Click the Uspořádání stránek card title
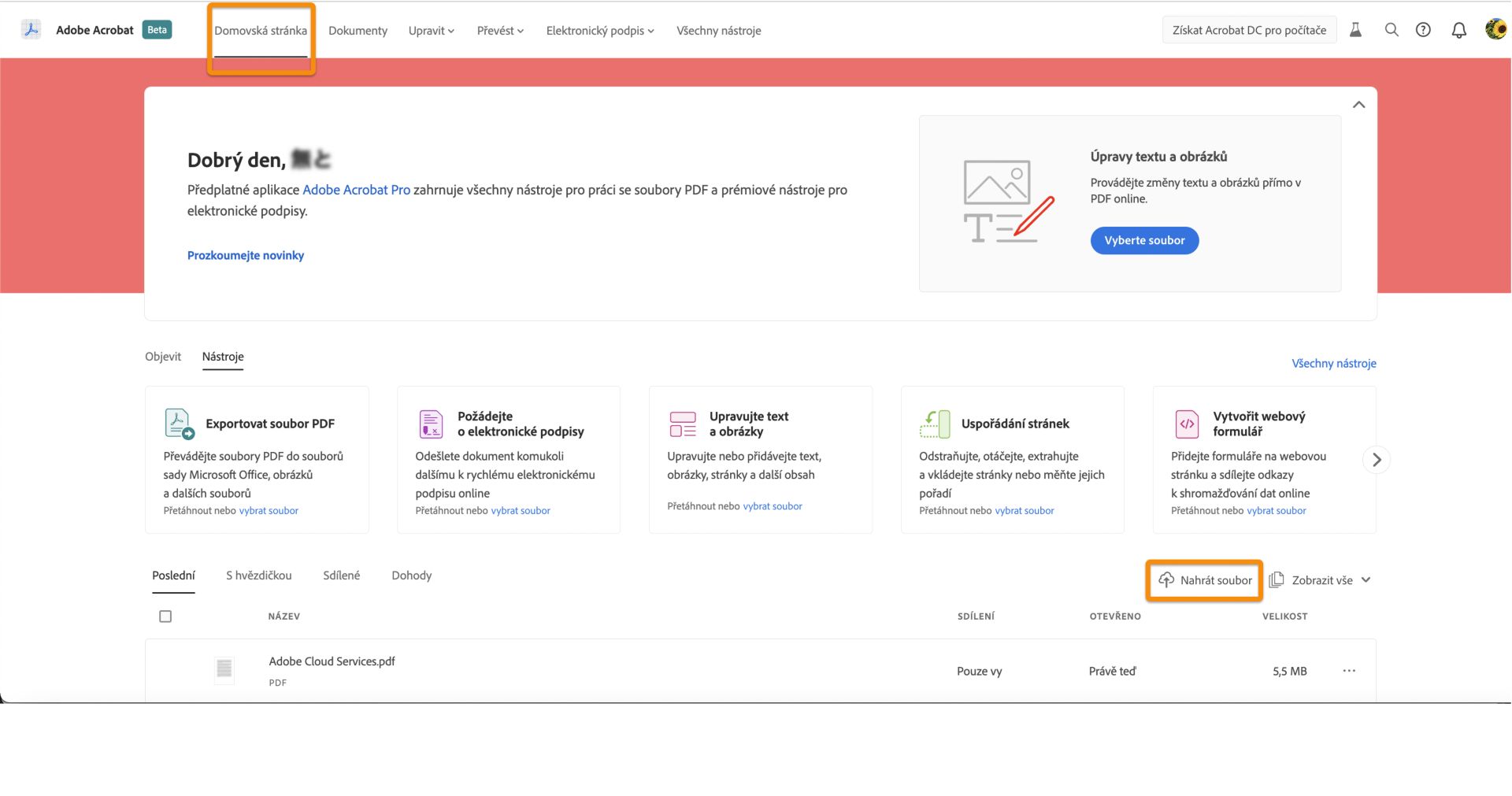Image resolution: width=1512 pixels, height=796 pixels. (x=1015, y=424)
